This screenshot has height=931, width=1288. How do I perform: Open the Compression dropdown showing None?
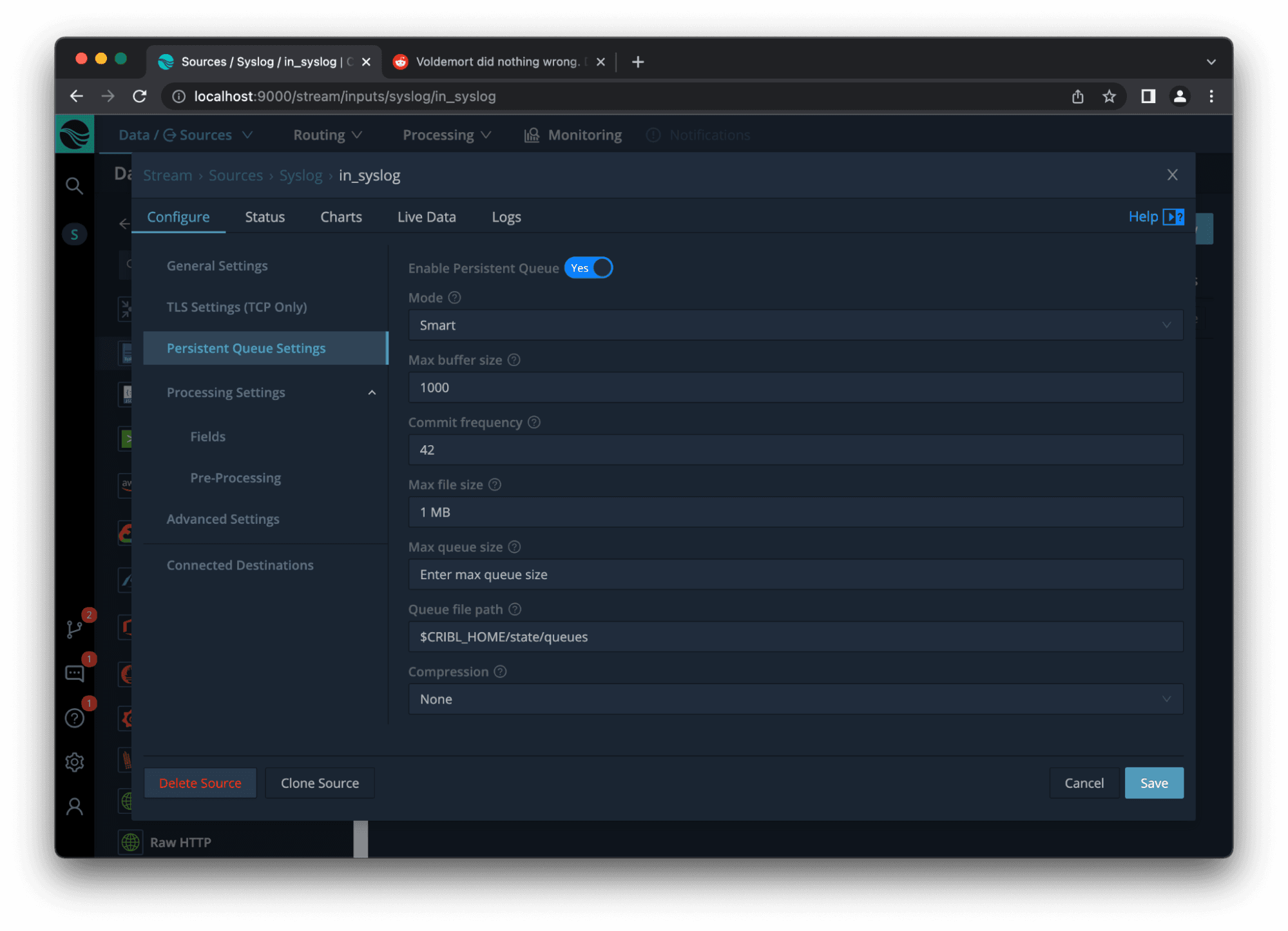(x=795, y=699)
